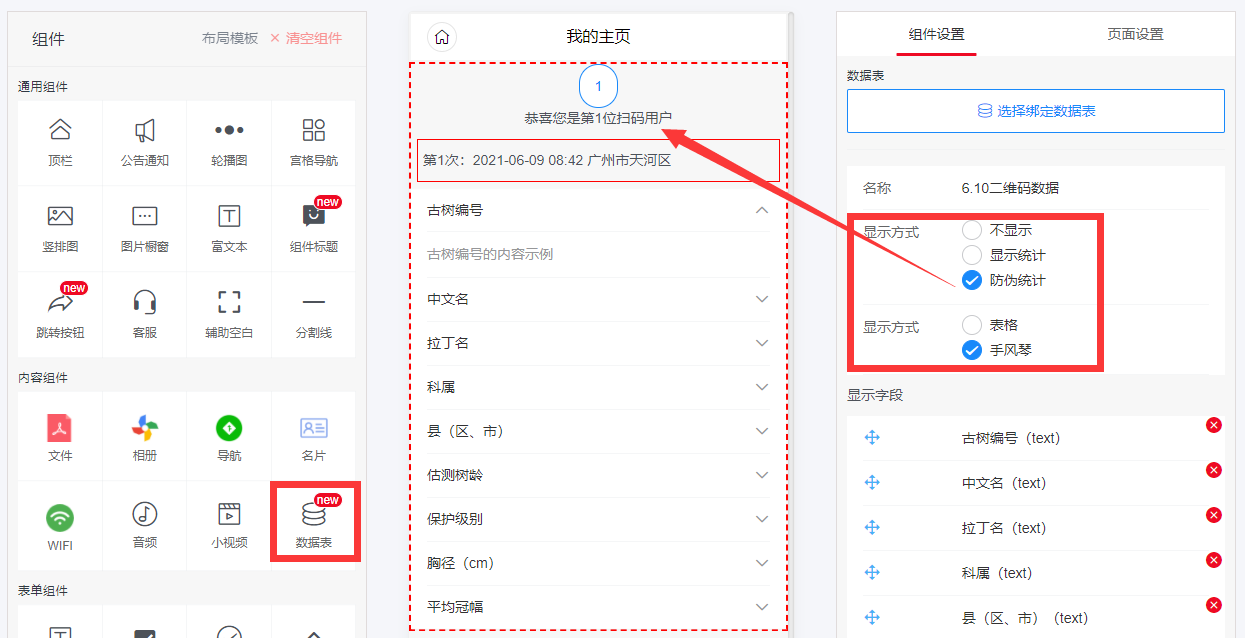Choose the 显示统计 radio option
The image size is (1245, 638).
coord(972,255)
